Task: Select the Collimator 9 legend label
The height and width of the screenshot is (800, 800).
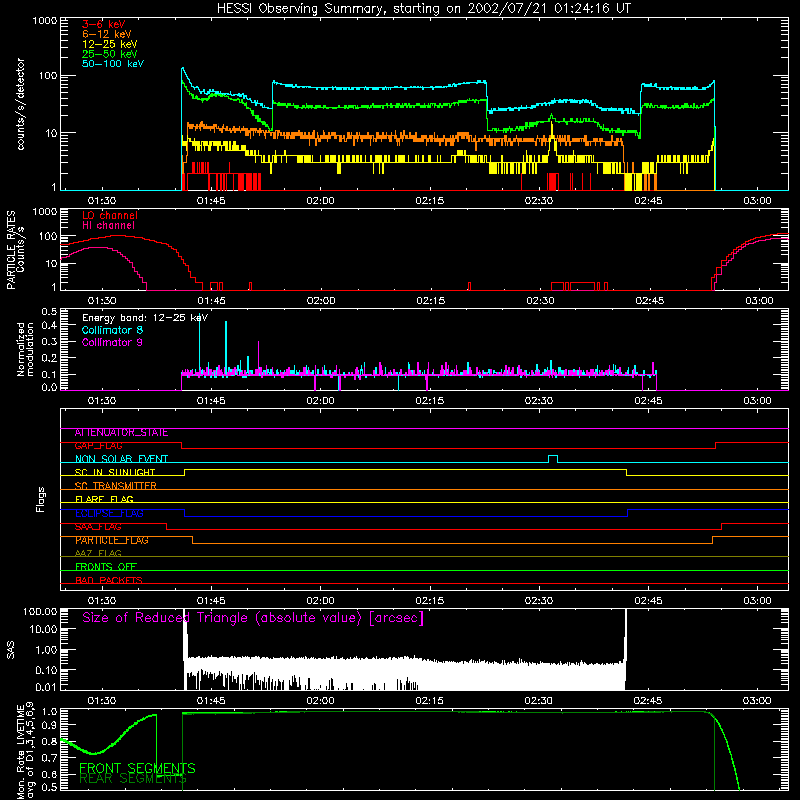Action: click(x=112, y=342)
